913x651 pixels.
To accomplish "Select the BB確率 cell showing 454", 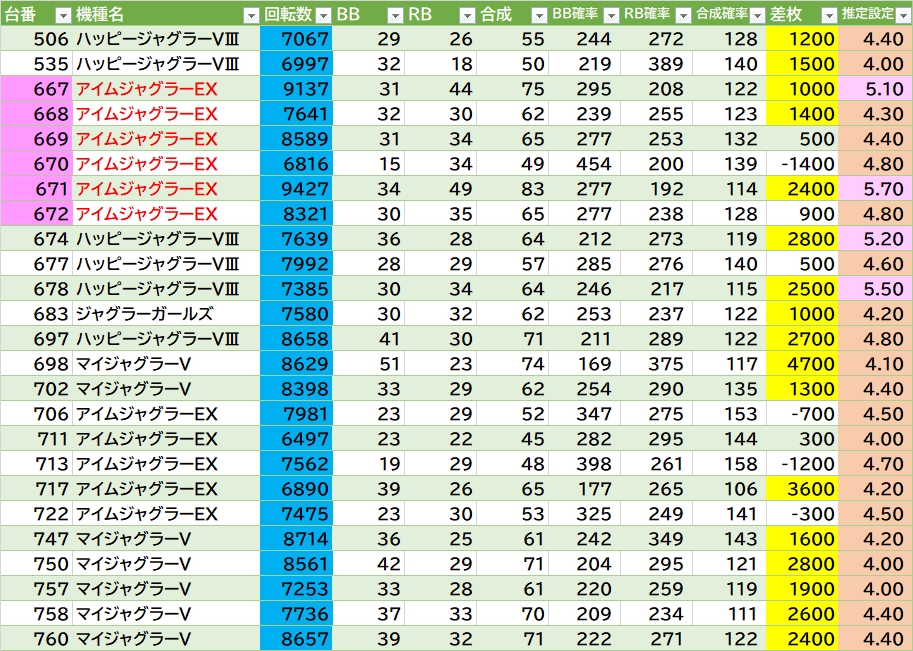I will (584, 164).
